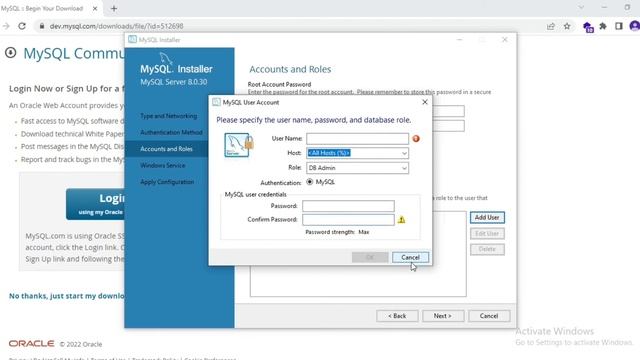This screenshot has height=360, width=640.
Task: Click the Password field under user credentials
Action: (x=348, y=206)
